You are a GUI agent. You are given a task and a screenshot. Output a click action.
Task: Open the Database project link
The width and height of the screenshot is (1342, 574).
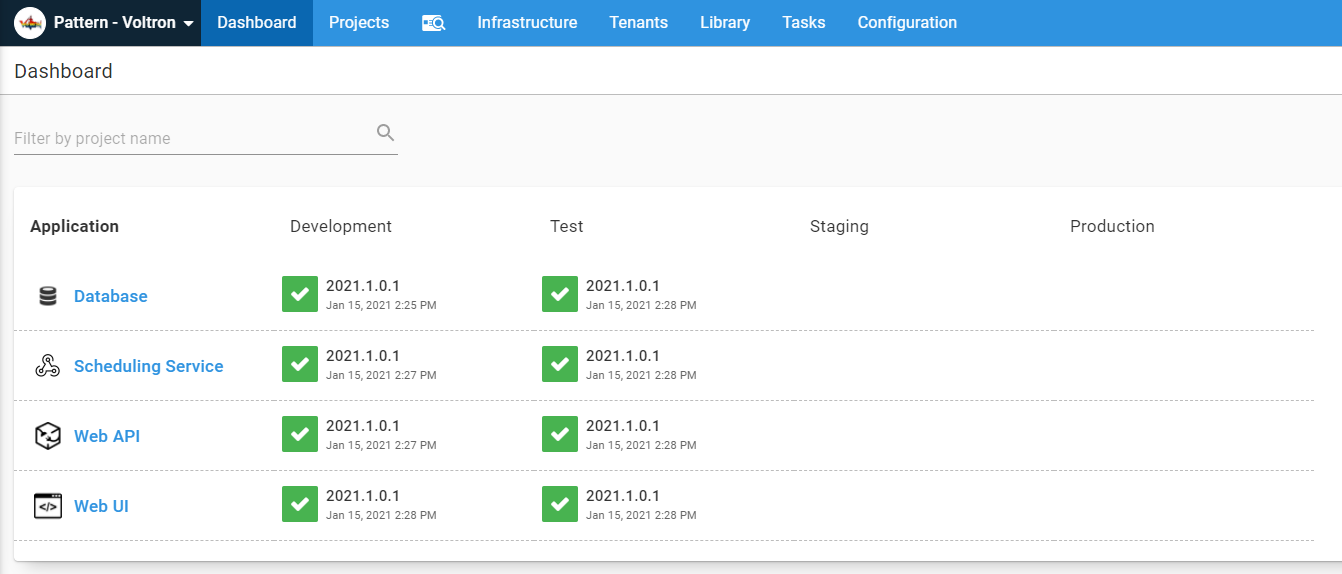[111, 296]
